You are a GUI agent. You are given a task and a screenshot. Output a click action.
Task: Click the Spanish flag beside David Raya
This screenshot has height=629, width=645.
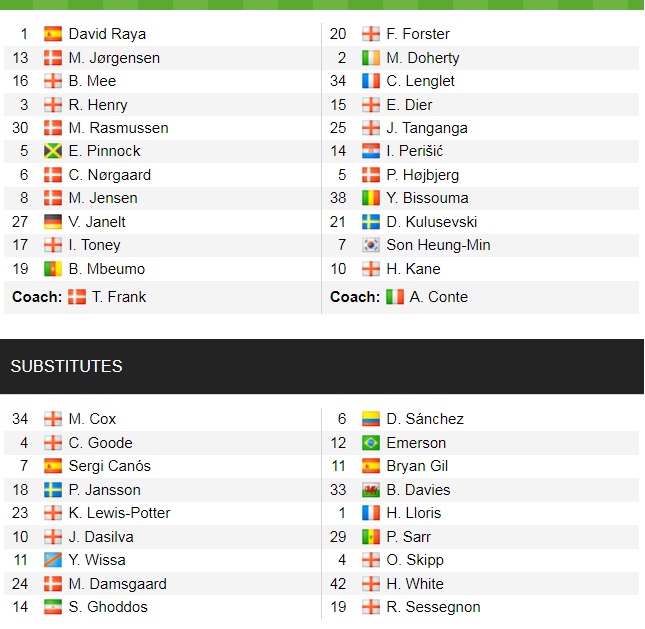coord(53,34)
